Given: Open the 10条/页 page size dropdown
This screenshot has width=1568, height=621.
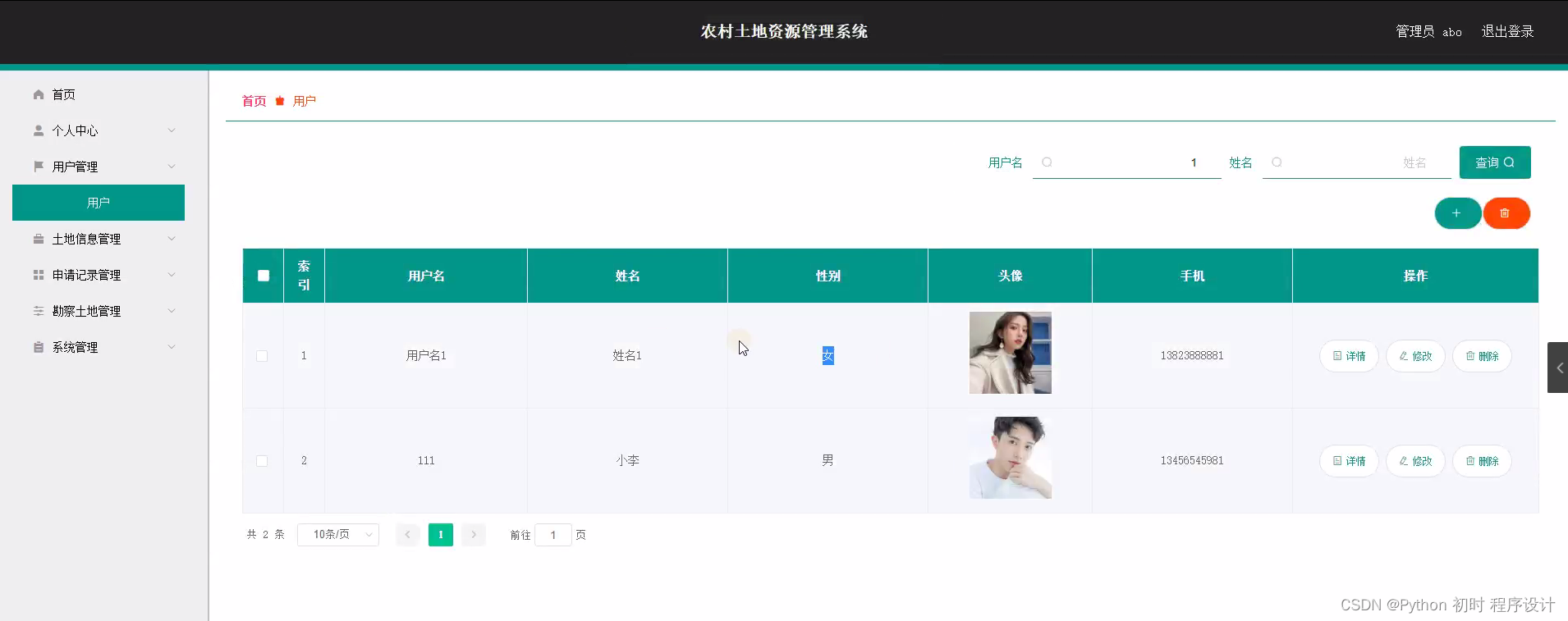Looking at the screenshot, I should click(338, 535).
